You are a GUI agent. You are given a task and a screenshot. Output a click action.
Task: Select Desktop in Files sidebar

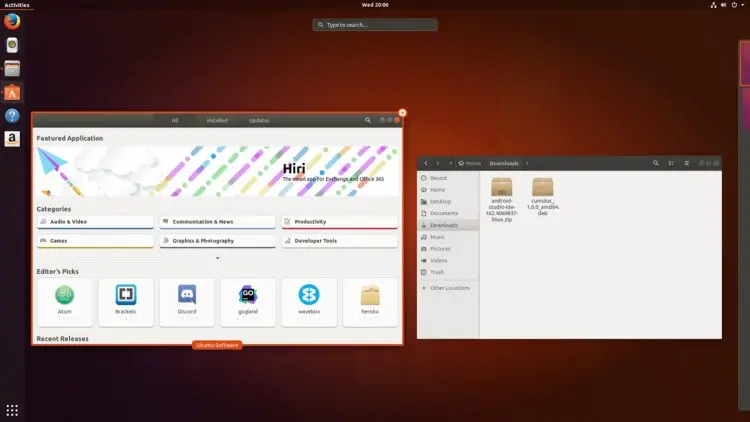(x=448, y=201)
